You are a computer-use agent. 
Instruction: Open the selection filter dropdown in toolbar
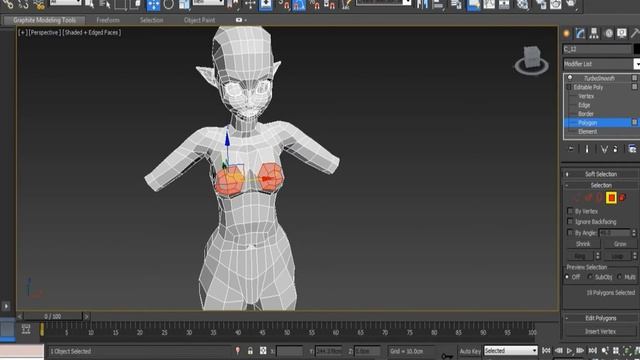(x=66, y=2)
